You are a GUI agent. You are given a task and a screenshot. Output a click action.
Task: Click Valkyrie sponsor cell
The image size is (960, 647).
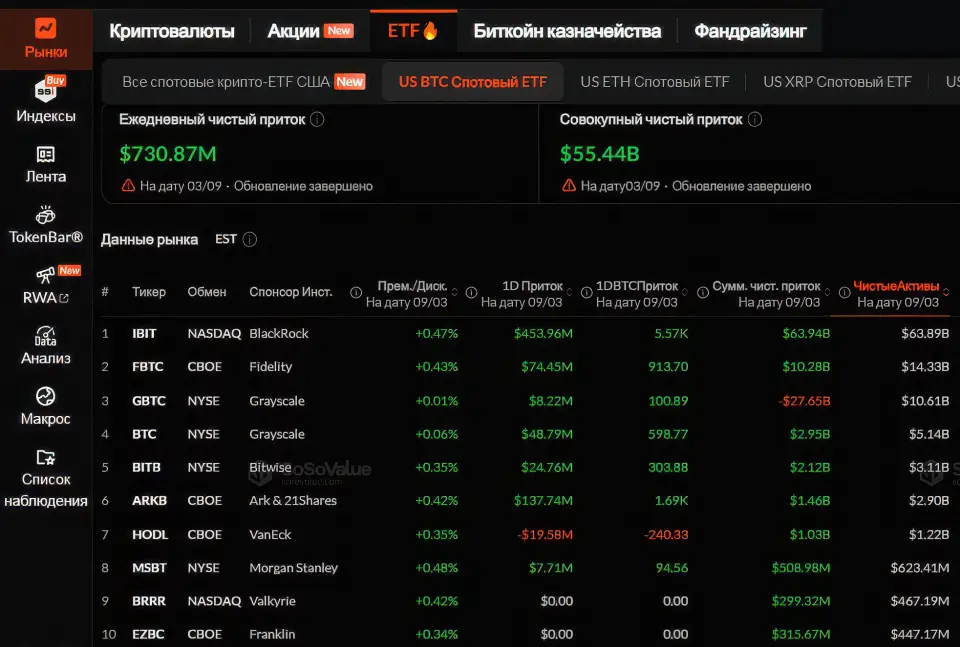pyautogui.click(x=272, y=600)
